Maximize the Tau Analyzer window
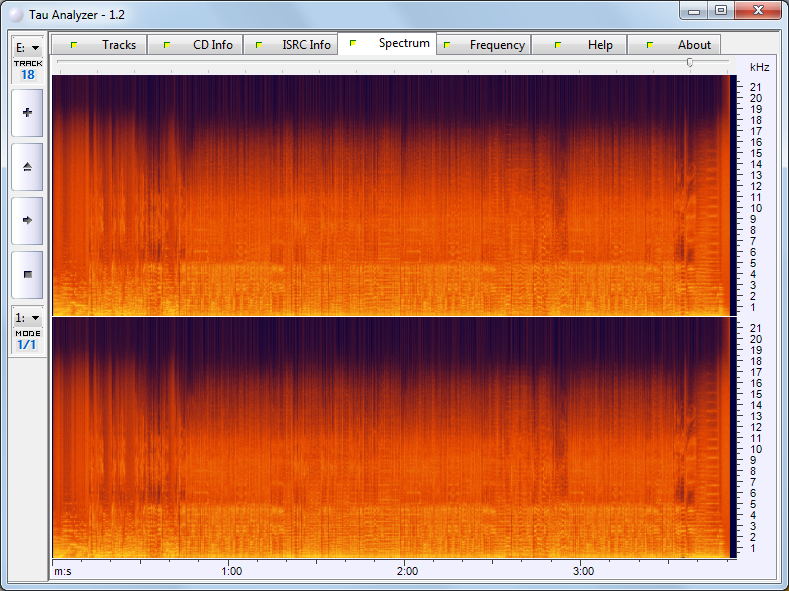This screenshot has width=789, height=591. click(x=720, y=10)
